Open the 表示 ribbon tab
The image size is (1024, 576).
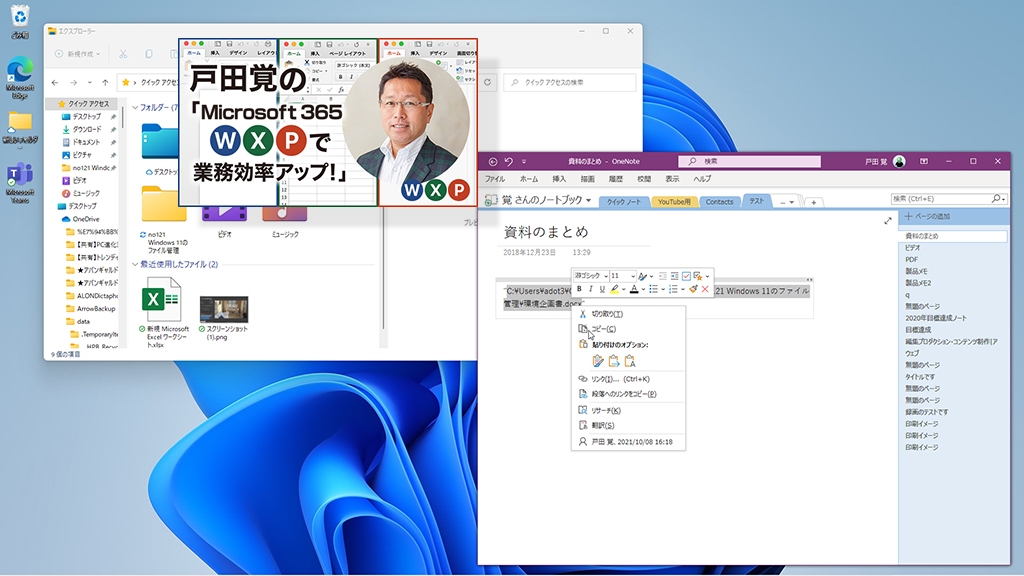pos(673,179)
